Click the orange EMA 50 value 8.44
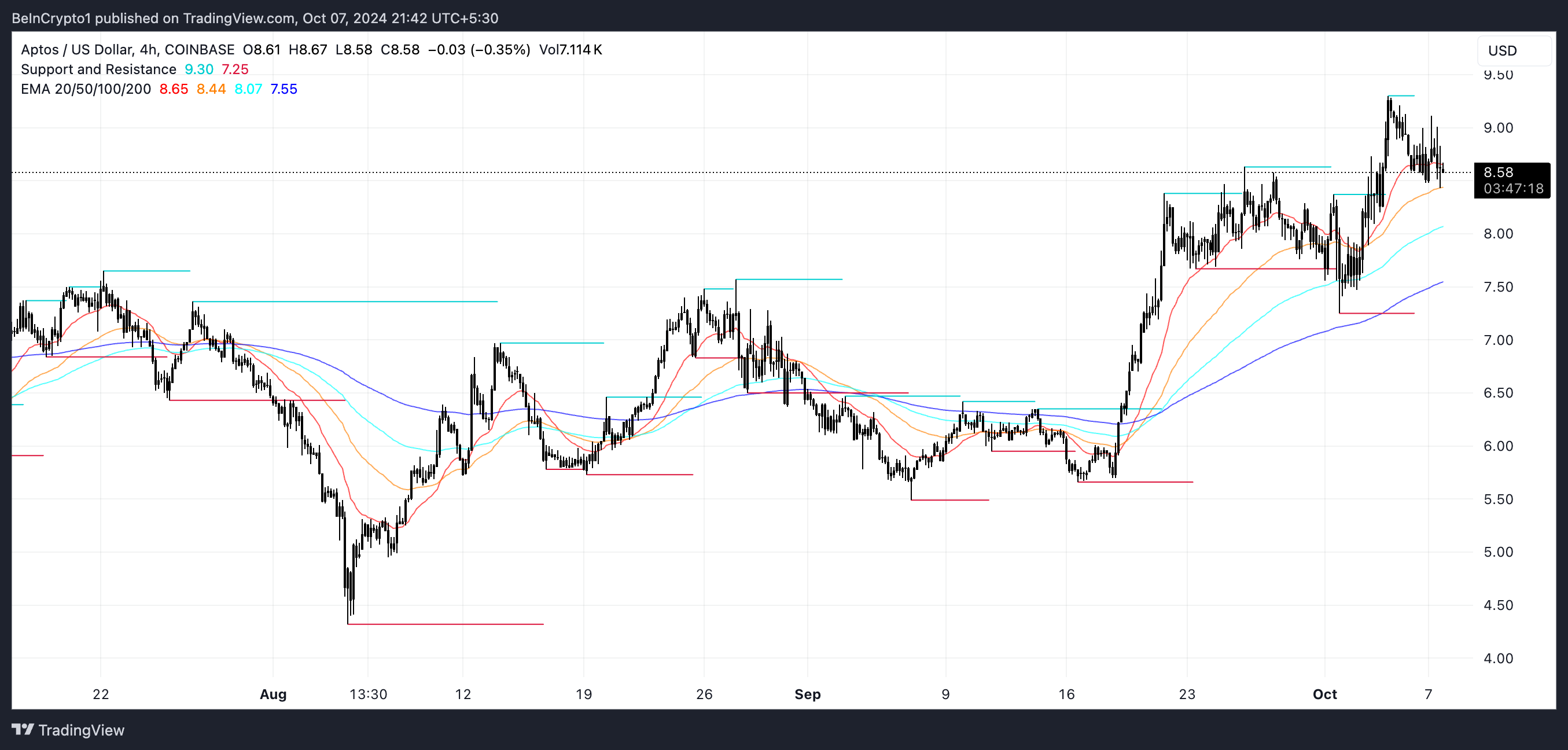Screen dimensions: 1568x750 [x=211, y=89]
